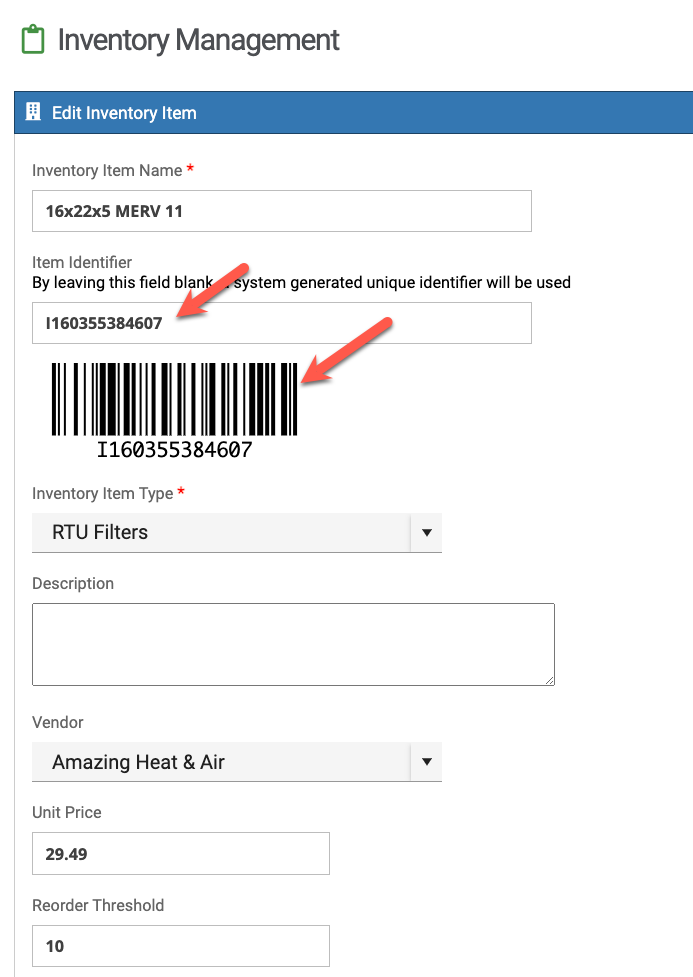Click the Inventory Item Name label
This screenshot has width=693, height=977.
[x=107, y=171]
